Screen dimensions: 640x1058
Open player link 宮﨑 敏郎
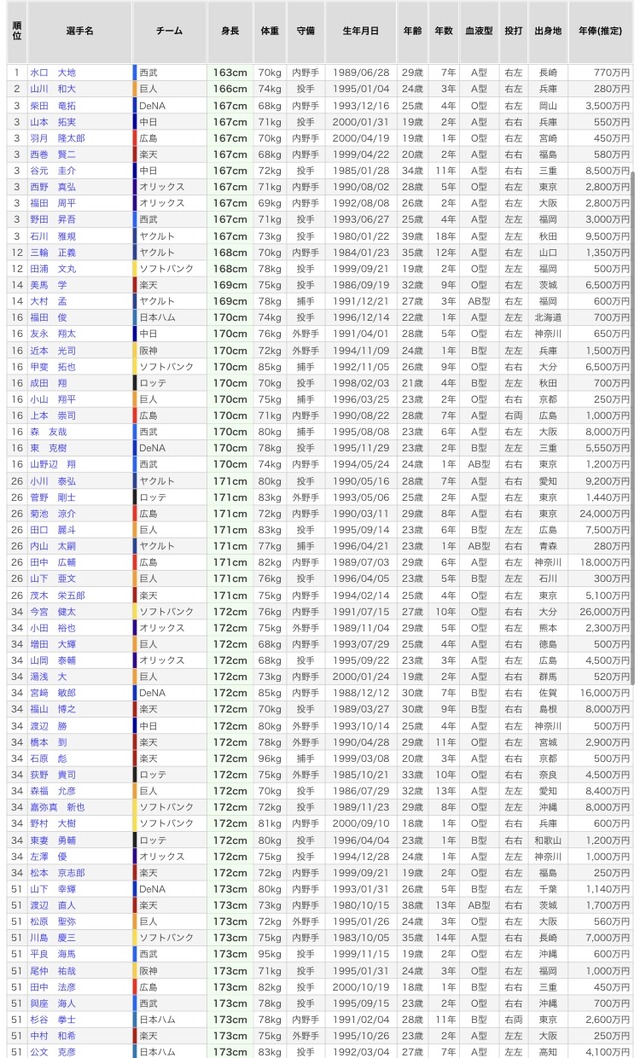[53, 693]
